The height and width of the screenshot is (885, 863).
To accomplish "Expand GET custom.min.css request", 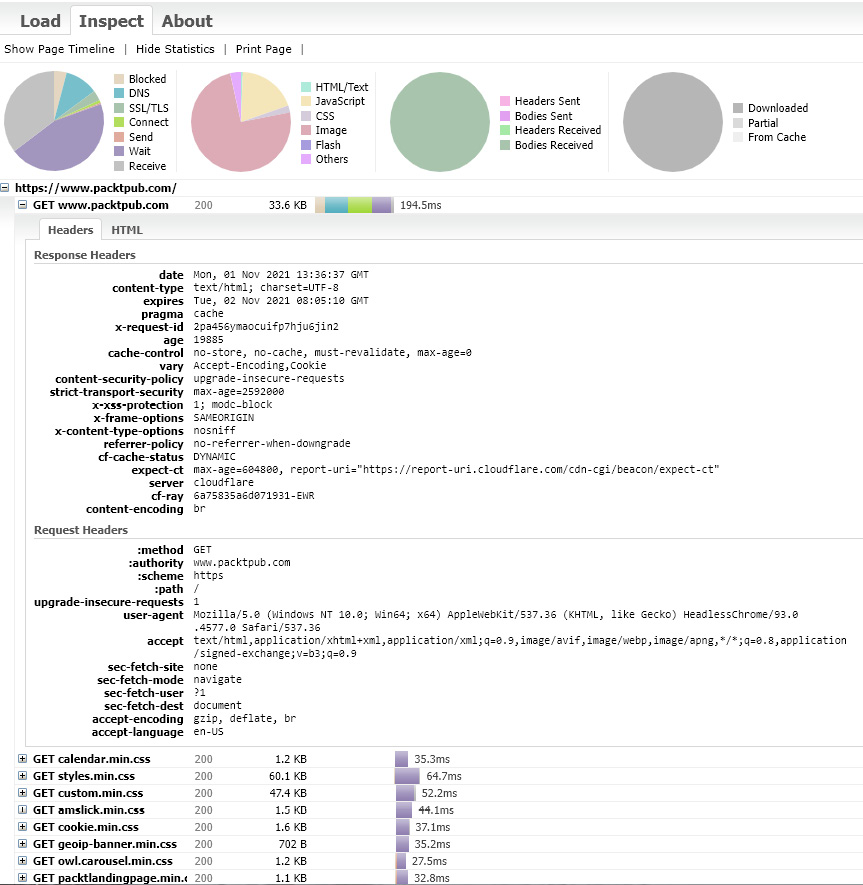I will (23, 792).
